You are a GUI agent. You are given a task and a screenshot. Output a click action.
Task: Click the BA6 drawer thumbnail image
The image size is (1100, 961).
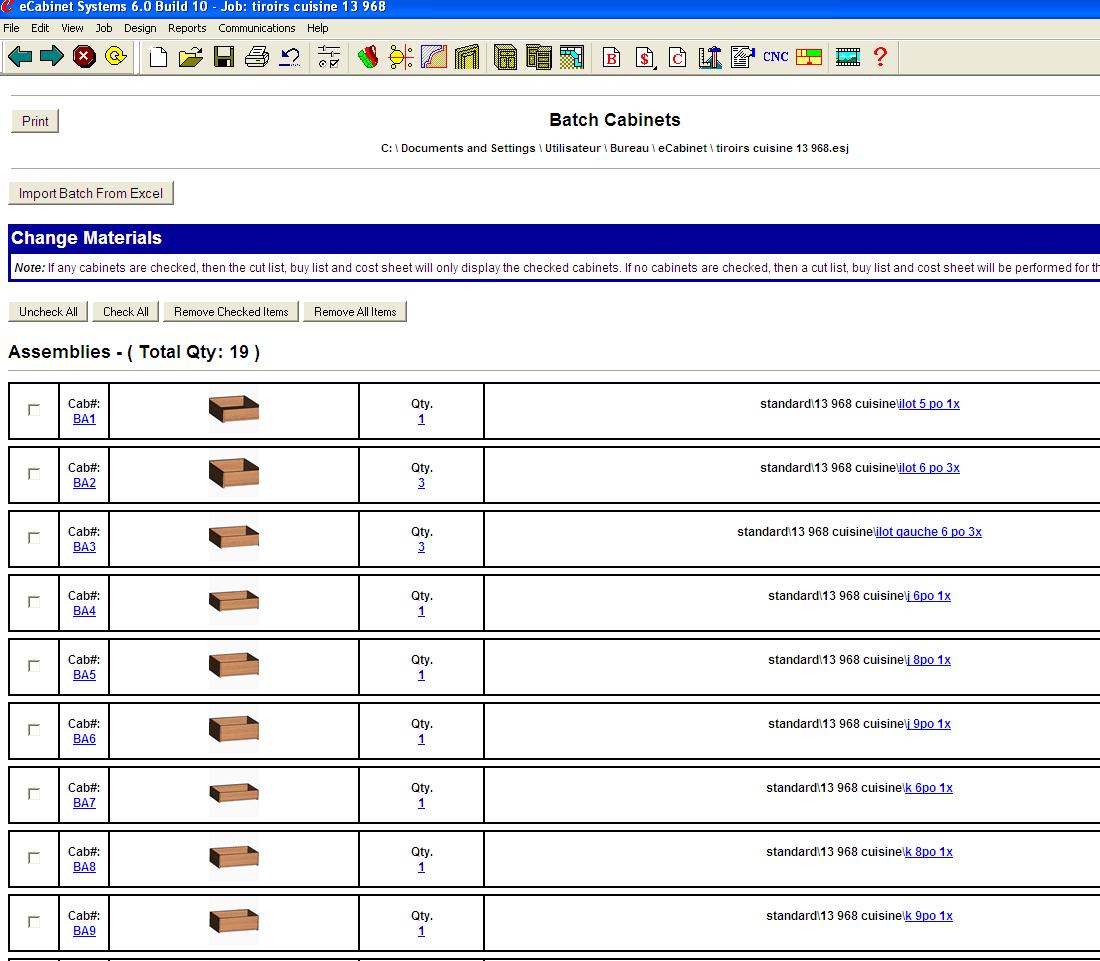click(234, 729)
